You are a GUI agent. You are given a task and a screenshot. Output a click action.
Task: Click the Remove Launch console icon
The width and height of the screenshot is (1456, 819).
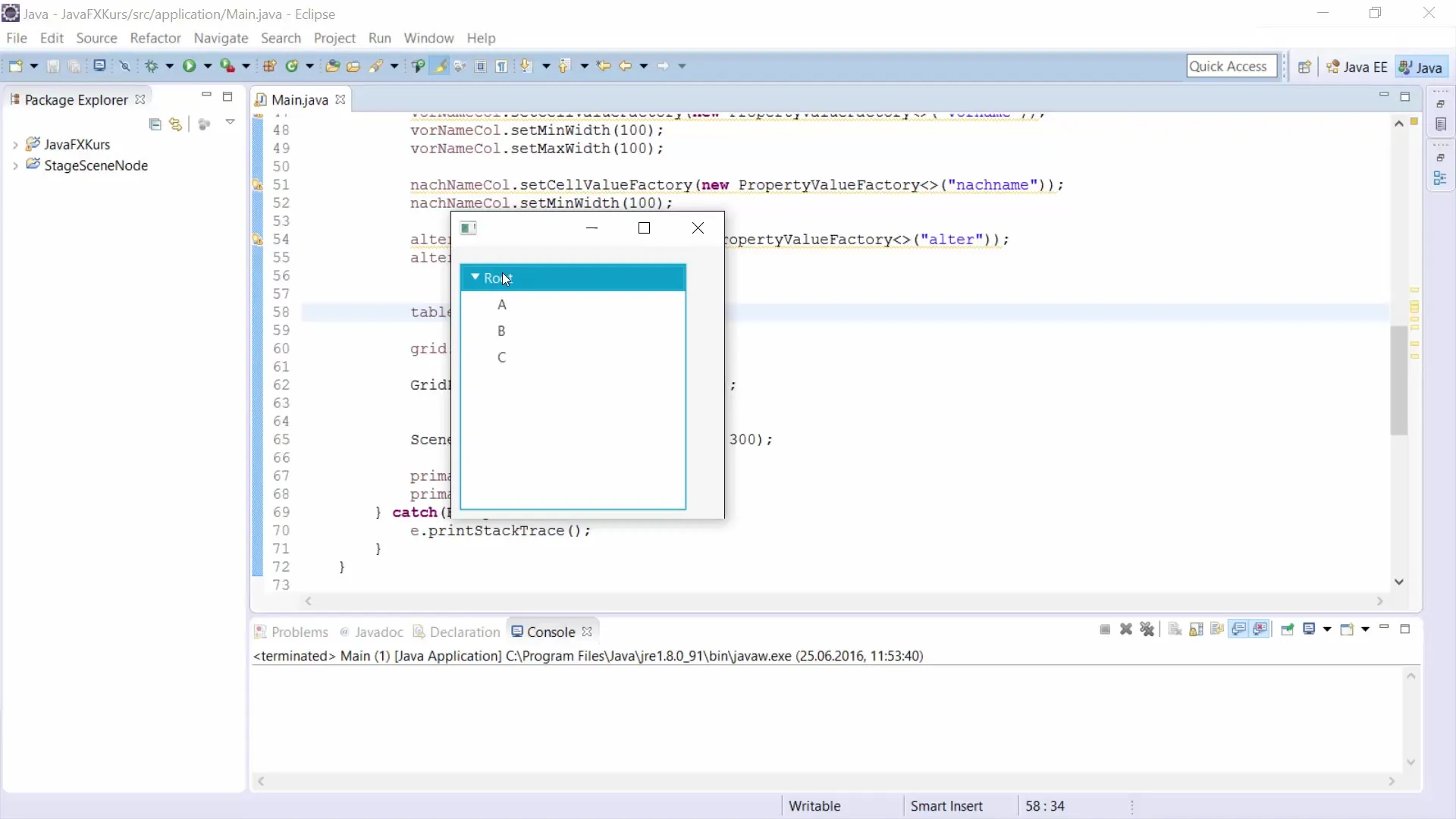[x=1126, y=629]
